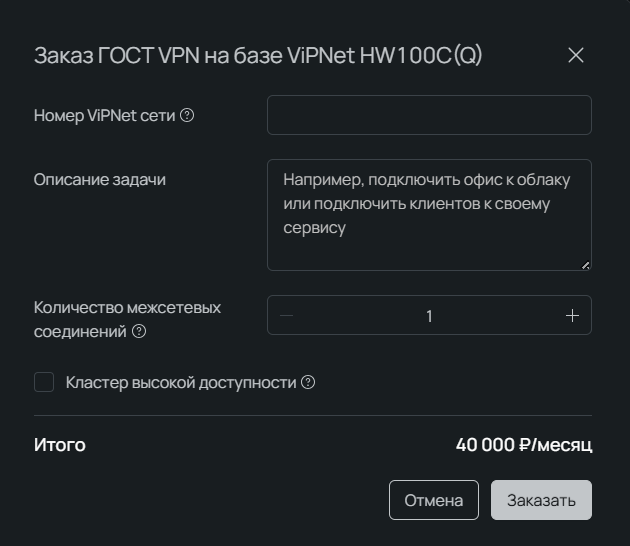
Task: Click the Описание задачи label
Action: [x=100, y=180]
